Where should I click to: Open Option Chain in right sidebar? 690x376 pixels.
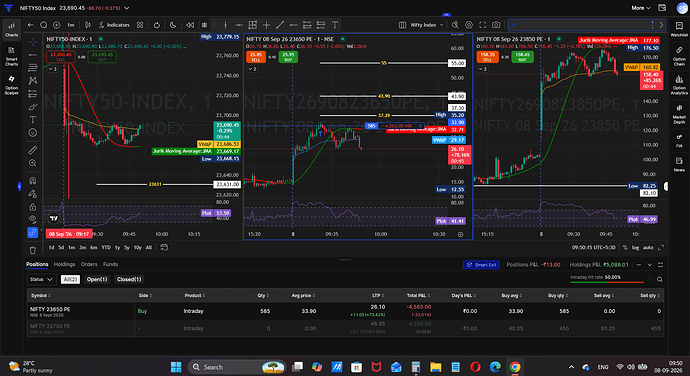coord(679,56)
